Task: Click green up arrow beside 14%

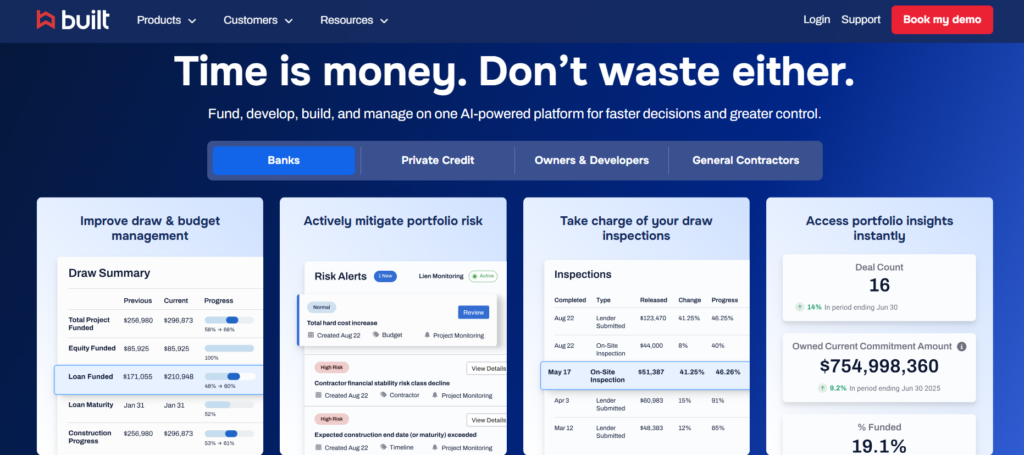Action: pyautogui.click(x=799, y=307)
